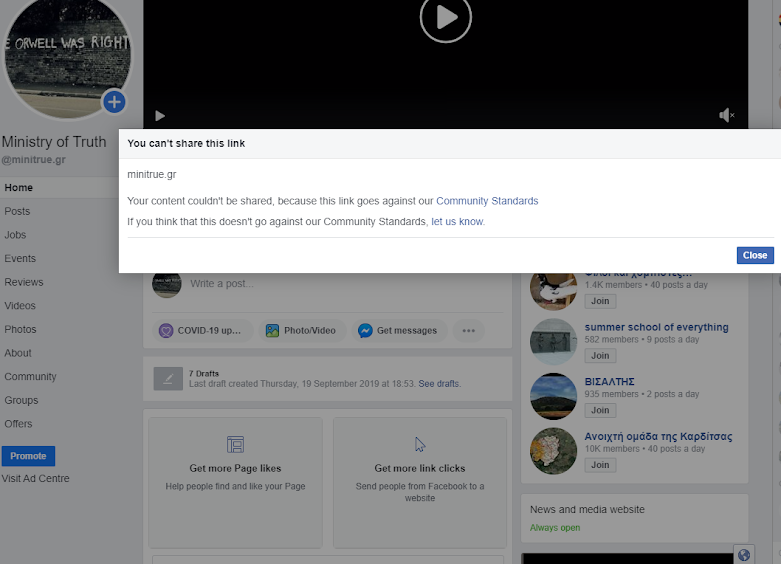Join the ΒΙΣΑΛΤΗΣ group
Screen dimensions: 781x564
click(x=600, y=410)
